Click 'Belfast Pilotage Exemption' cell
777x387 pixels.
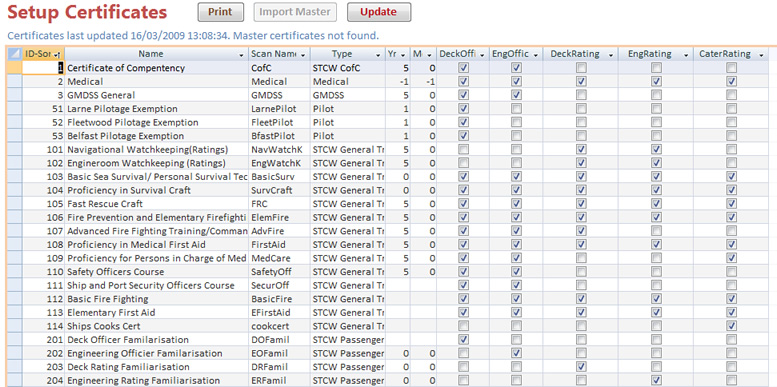click(156, 136)
